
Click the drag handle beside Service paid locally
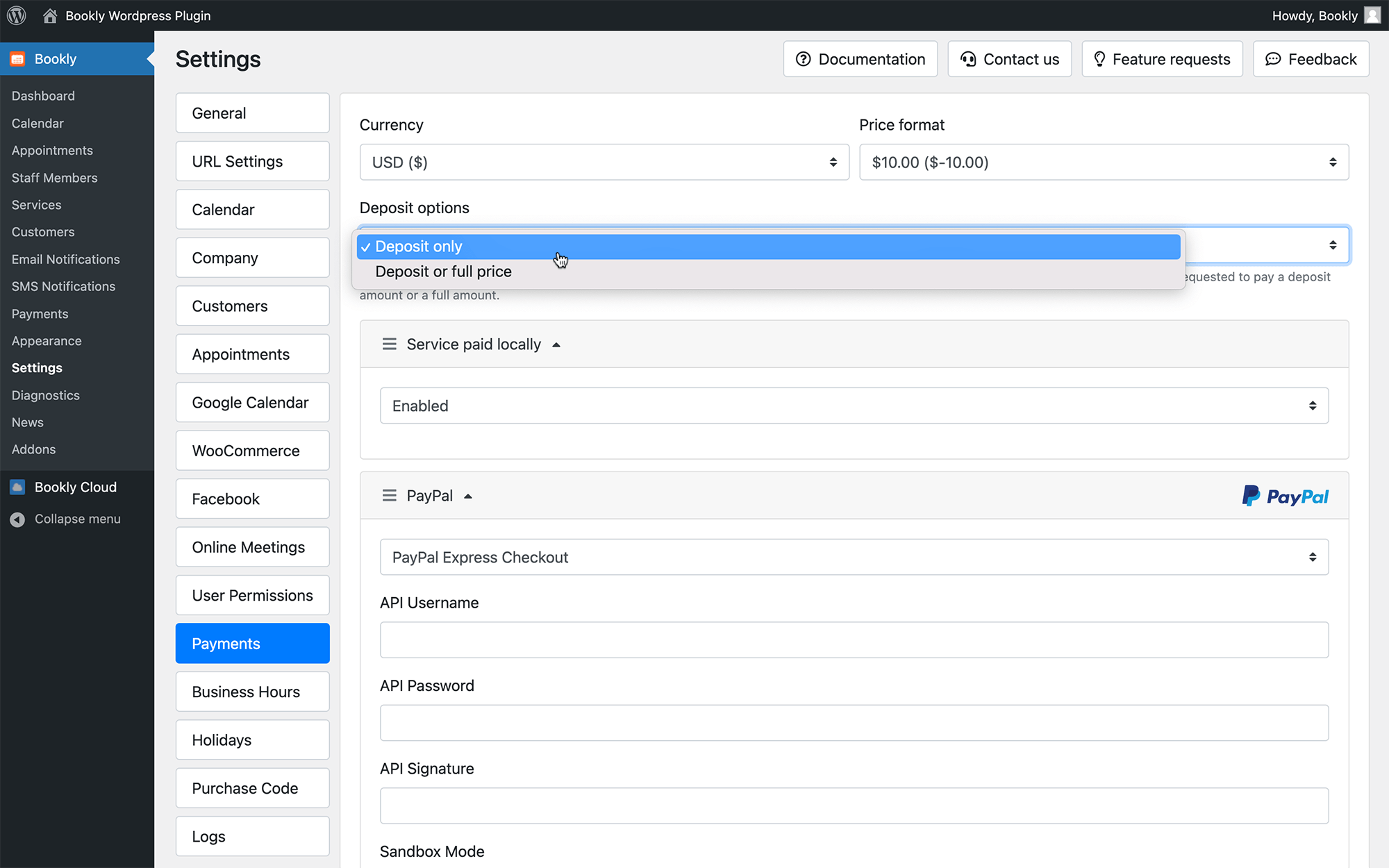pyautogui.click(x=390, y=344)
